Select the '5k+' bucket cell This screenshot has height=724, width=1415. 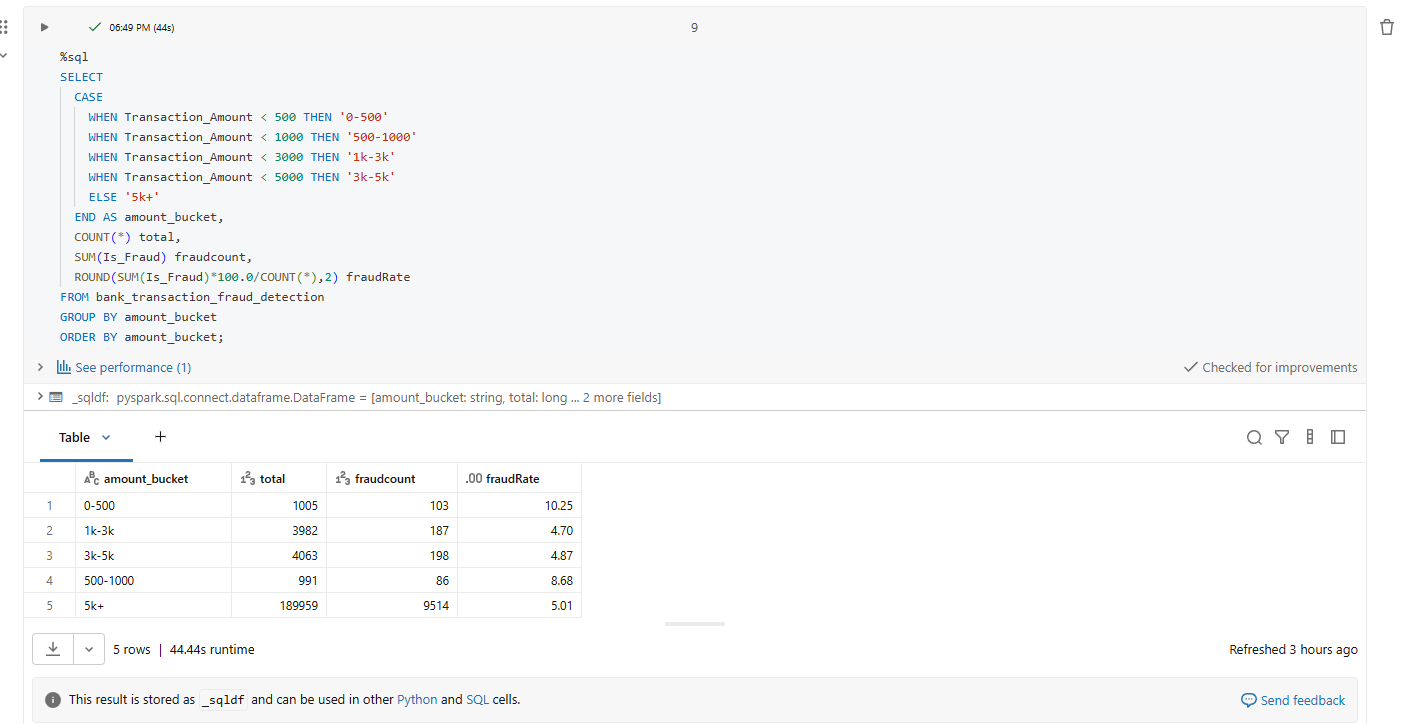[x=153, y=606]
